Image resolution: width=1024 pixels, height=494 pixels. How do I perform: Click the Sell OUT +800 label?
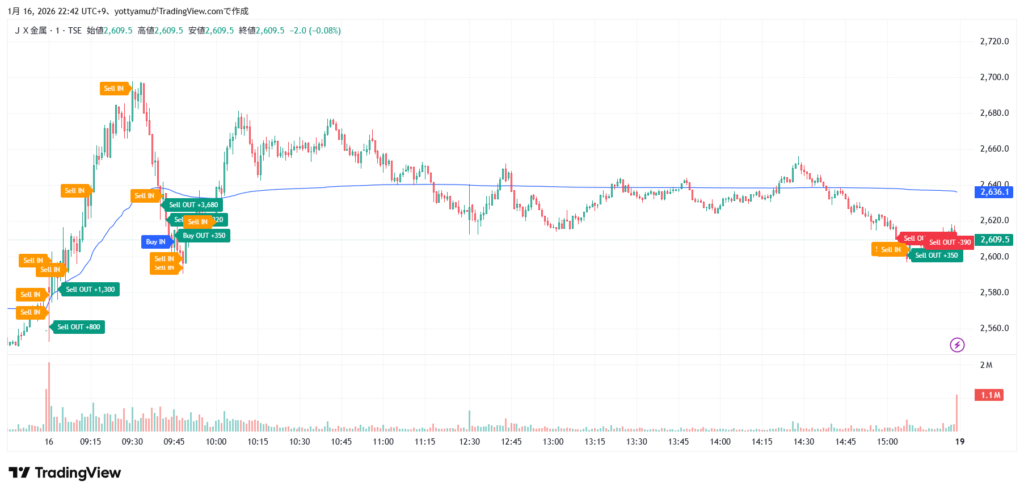click(78, 326)
